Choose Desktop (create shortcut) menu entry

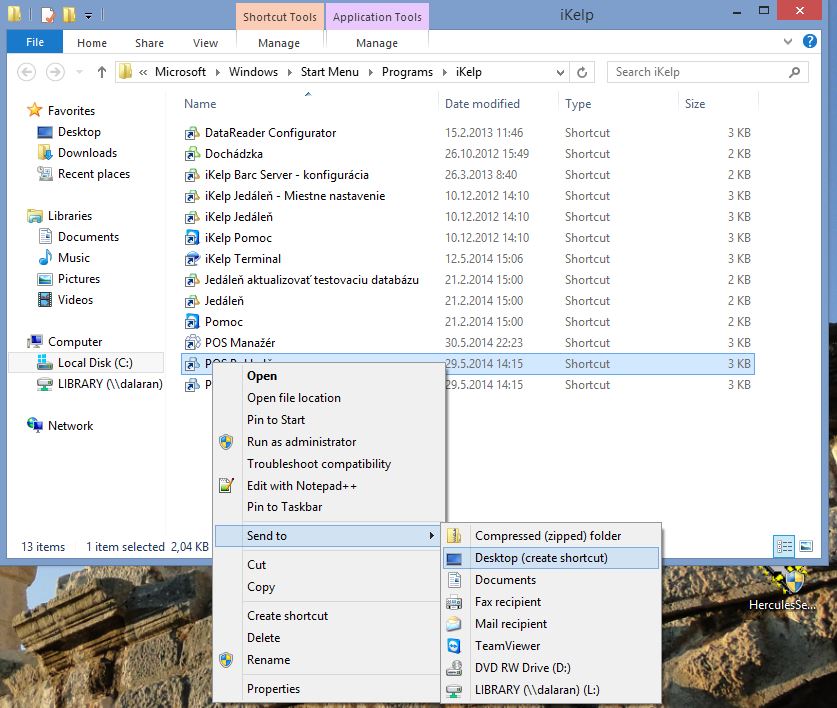[541, 558]
